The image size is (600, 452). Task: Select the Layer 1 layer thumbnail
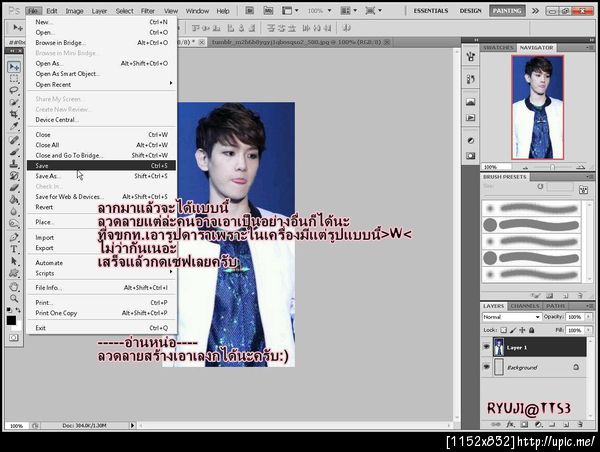(499, 347)
